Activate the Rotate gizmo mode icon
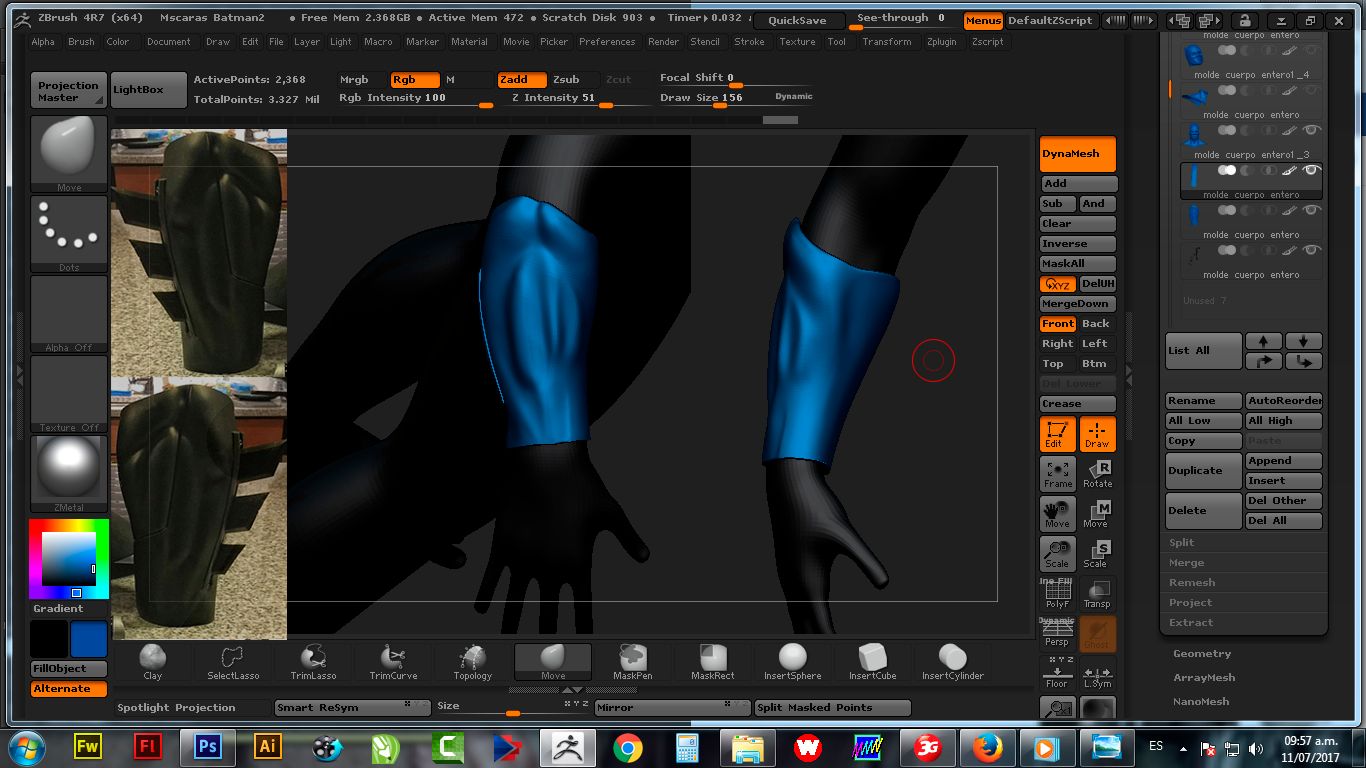Screen dimensions: 1366x768 (1097, 473)
